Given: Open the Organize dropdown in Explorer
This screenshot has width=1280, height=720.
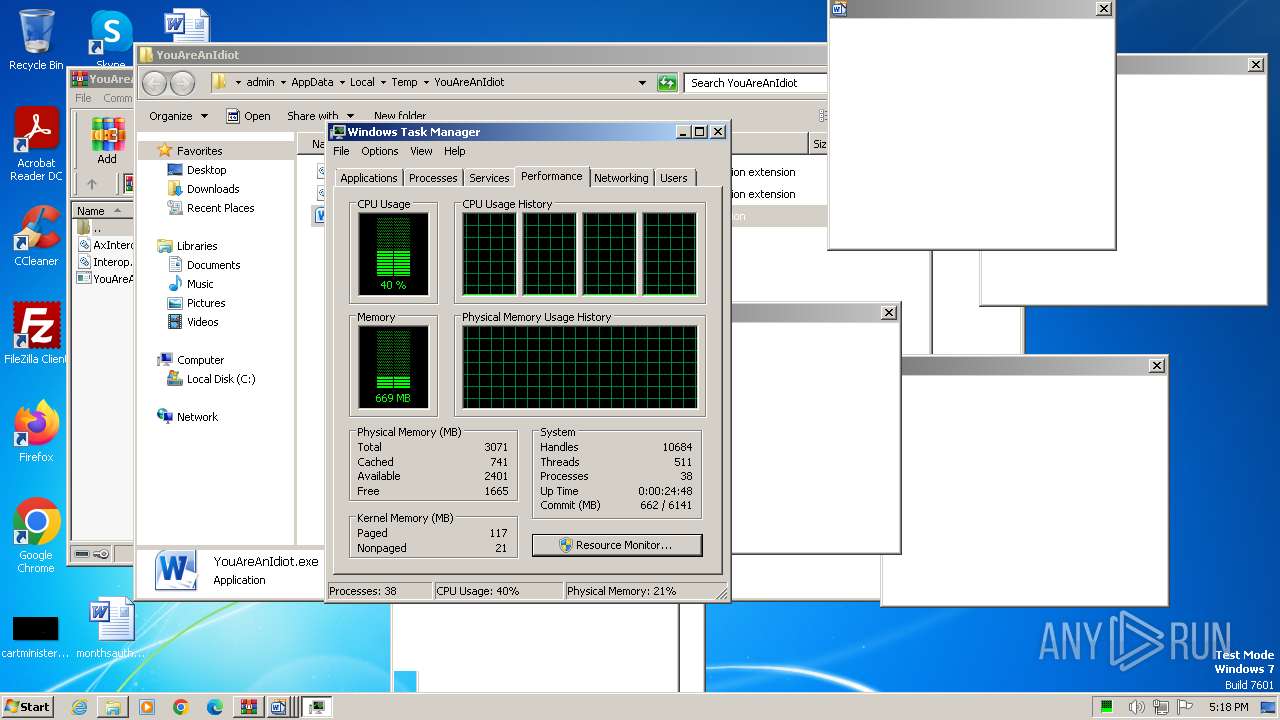Looking at the screenshot, I should (178, 116).
